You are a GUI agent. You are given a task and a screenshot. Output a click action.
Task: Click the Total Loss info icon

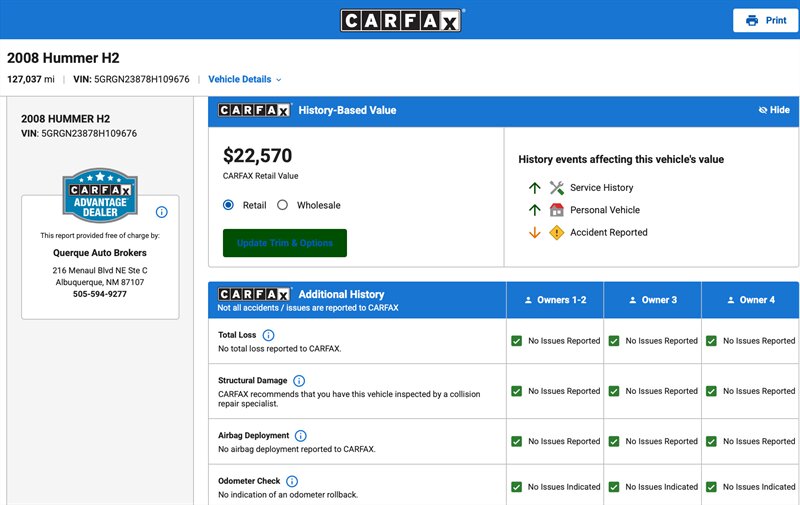pos(268,335)
